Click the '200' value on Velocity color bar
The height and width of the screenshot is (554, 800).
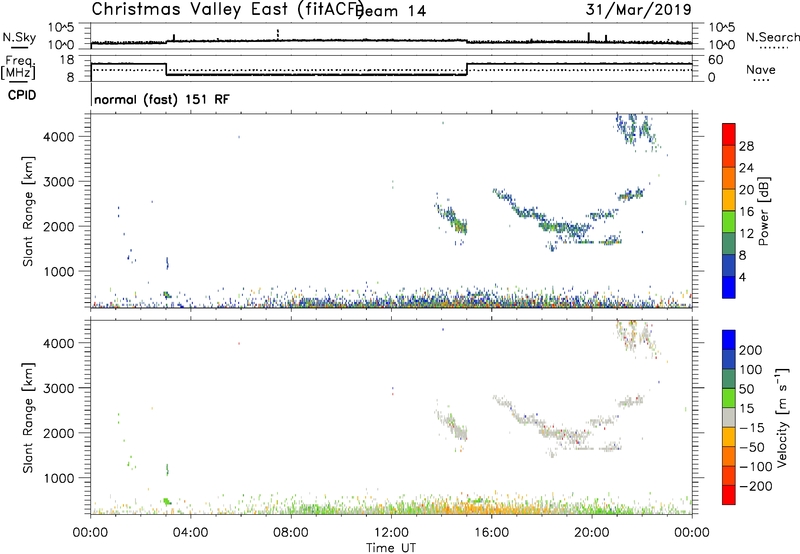(x=751, y=350)
